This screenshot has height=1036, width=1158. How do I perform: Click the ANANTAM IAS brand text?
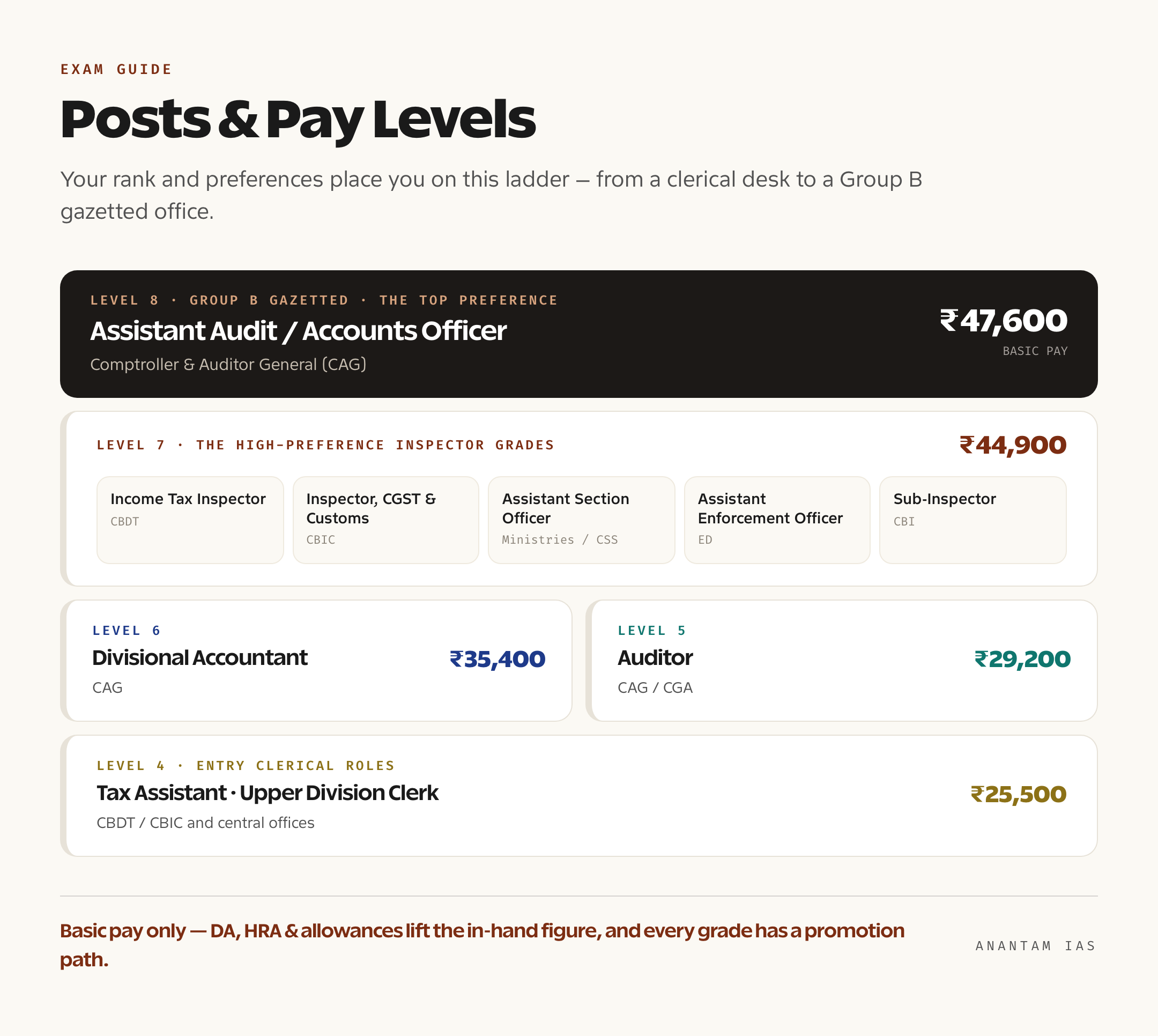point(1036,946)
